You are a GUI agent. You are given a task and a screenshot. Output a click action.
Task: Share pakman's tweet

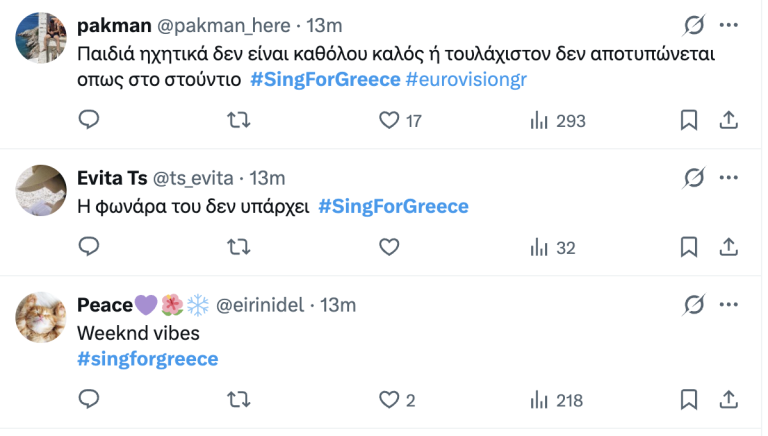point(729,120)
